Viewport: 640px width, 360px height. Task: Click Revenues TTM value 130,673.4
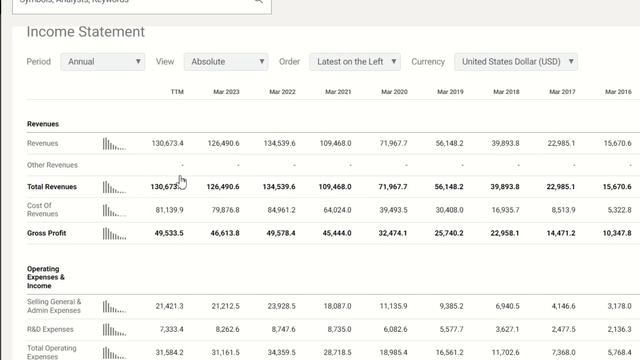[167, 143]
